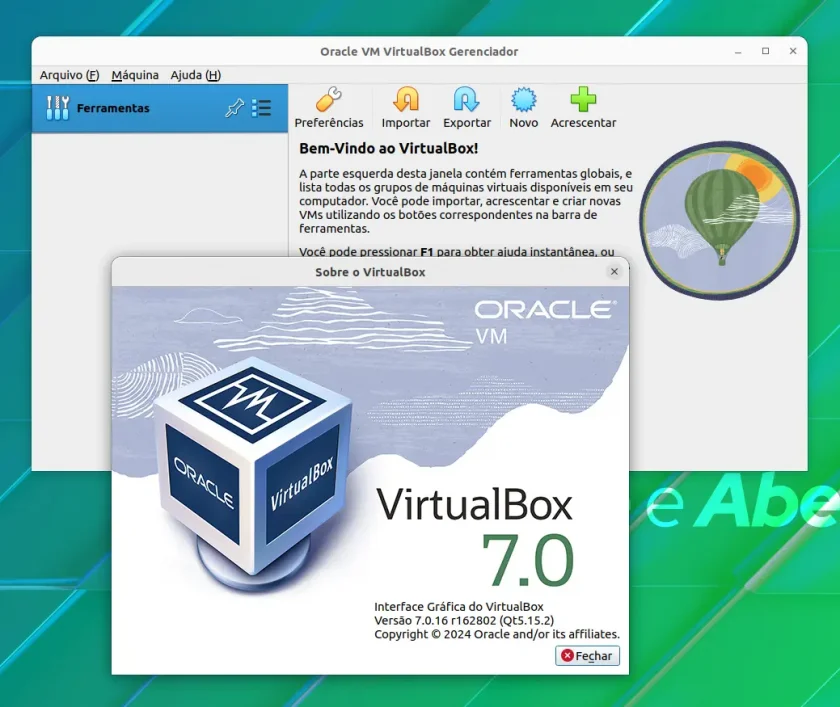Select the Ferramentas tools item
The width and height of the screenshot is (840, 707).
[160, 108]
